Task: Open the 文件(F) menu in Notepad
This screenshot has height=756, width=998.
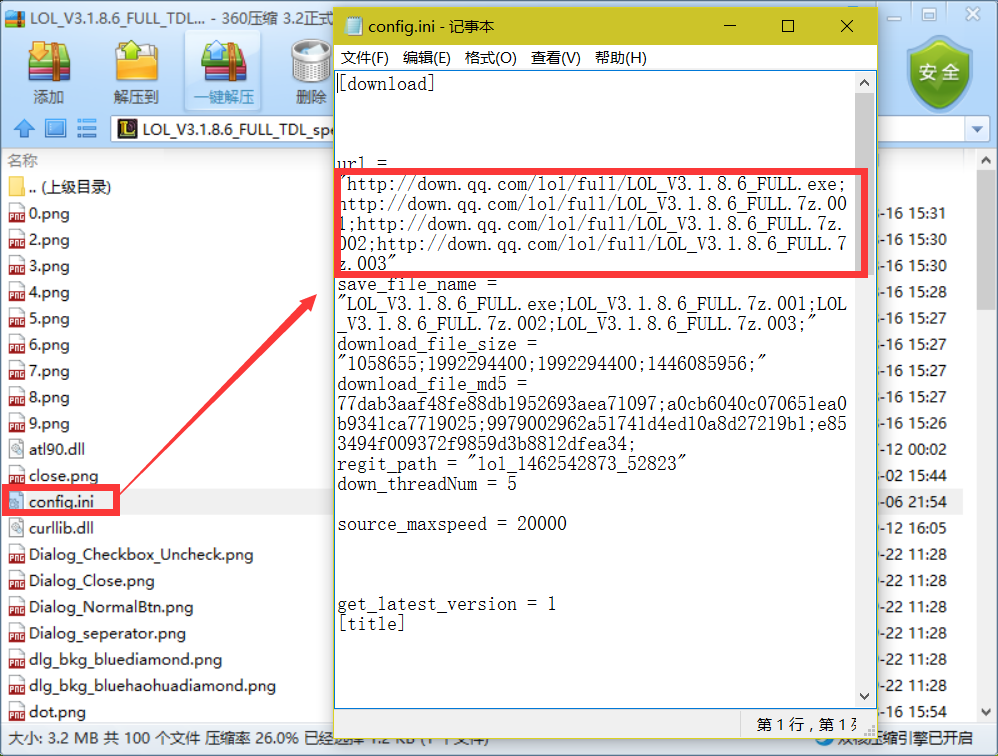Action: (x=365, y=58)
